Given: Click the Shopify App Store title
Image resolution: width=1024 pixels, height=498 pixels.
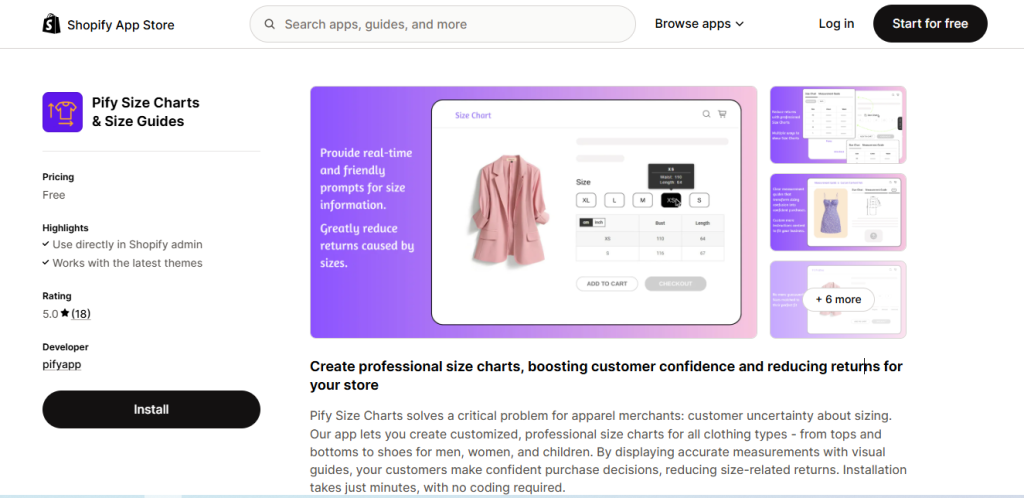Looking at the screenshot, I should pyautogui.click(x=121, y=25).
